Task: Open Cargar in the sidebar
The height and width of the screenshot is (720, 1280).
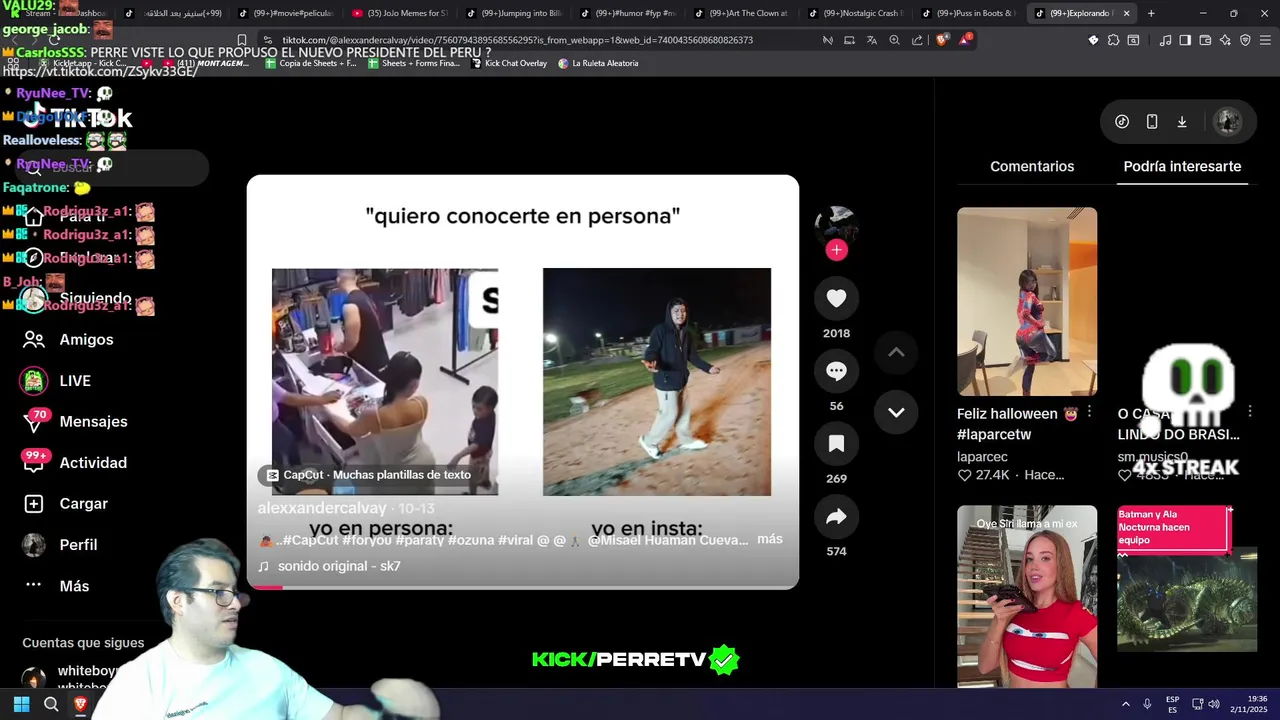Action: point(66,504)
